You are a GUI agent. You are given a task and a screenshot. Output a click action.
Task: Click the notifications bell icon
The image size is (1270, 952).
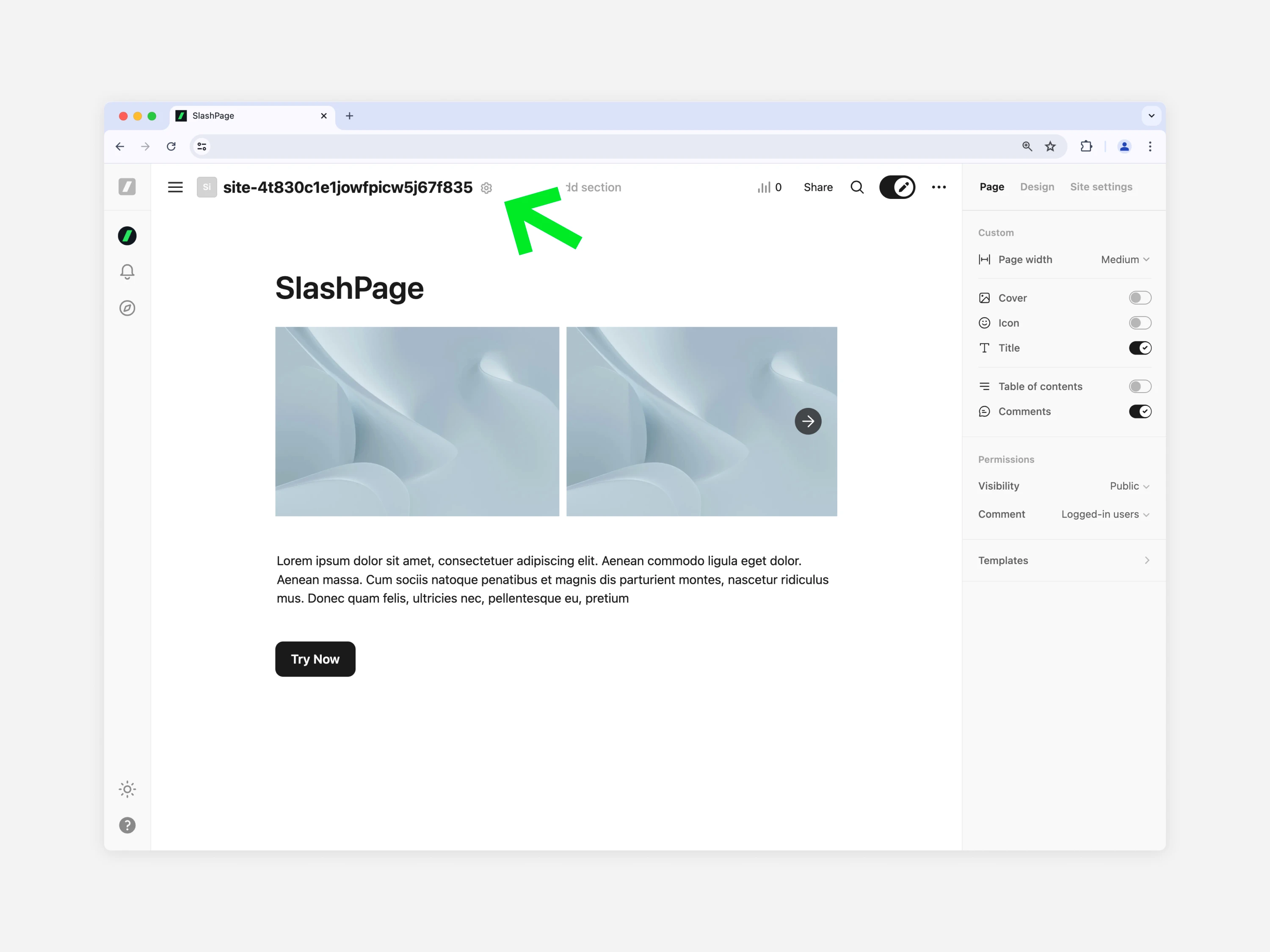[x=127, y=272]
